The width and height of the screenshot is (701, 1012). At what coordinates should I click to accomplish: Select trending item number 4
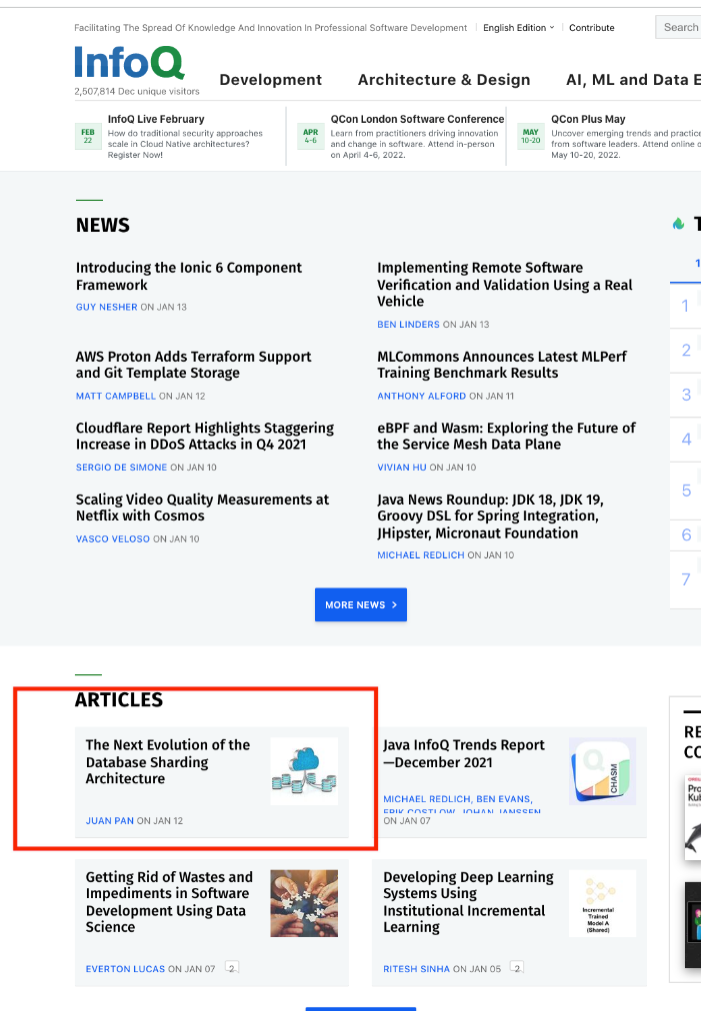[x=686, y=440]
